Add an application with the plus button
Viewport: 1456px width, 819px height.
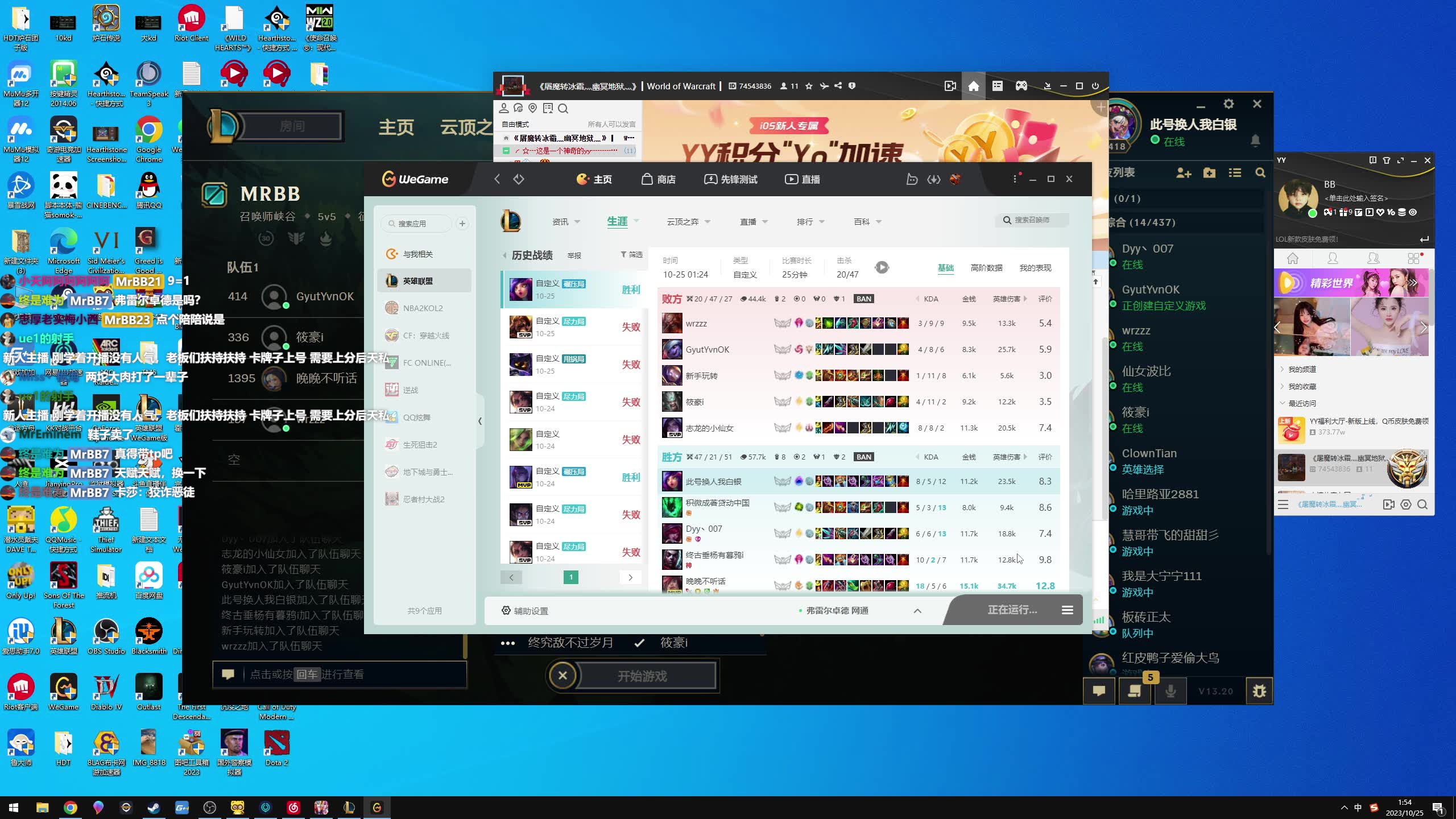pos(462,224)
